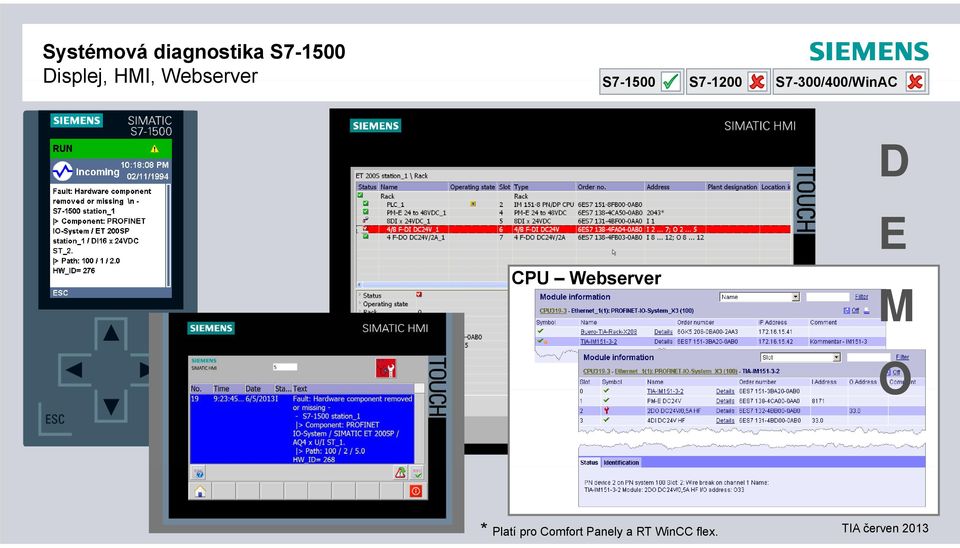Open Details for 2DO DC24V/0,5A HF row
The height and width of the screenshot is (548, 960).
(725, 411)
